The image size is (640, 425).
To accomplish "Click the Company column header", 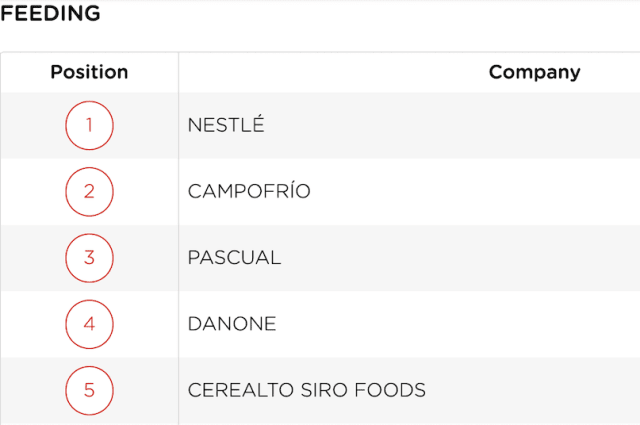I will [534, 72].
